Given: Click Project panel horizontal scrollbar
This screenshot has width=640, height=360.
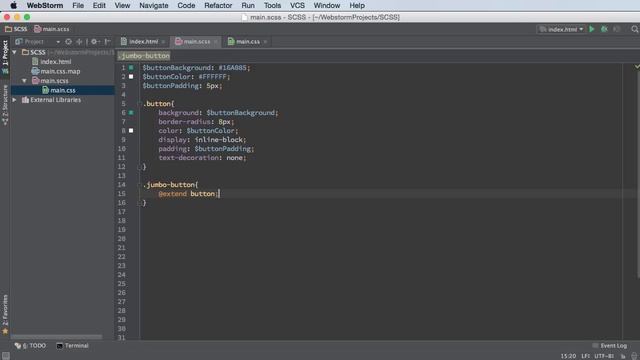Looking at the screenshot, I should coord(57,337).
